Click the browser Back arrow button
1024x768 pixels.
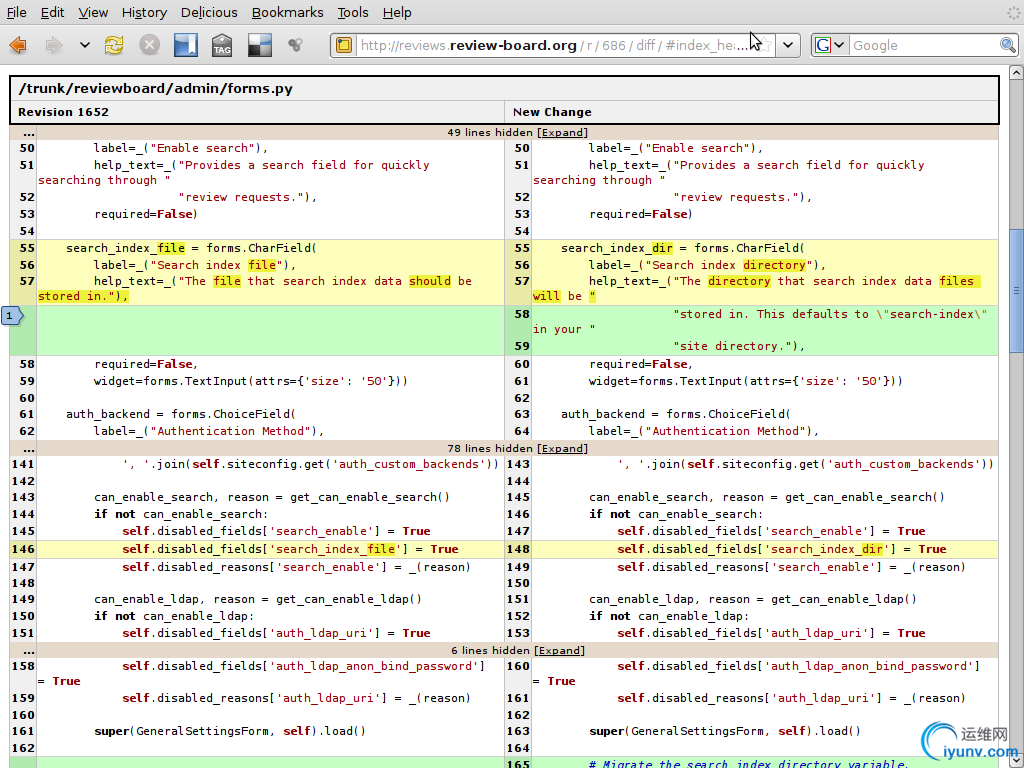coord(18,45)
